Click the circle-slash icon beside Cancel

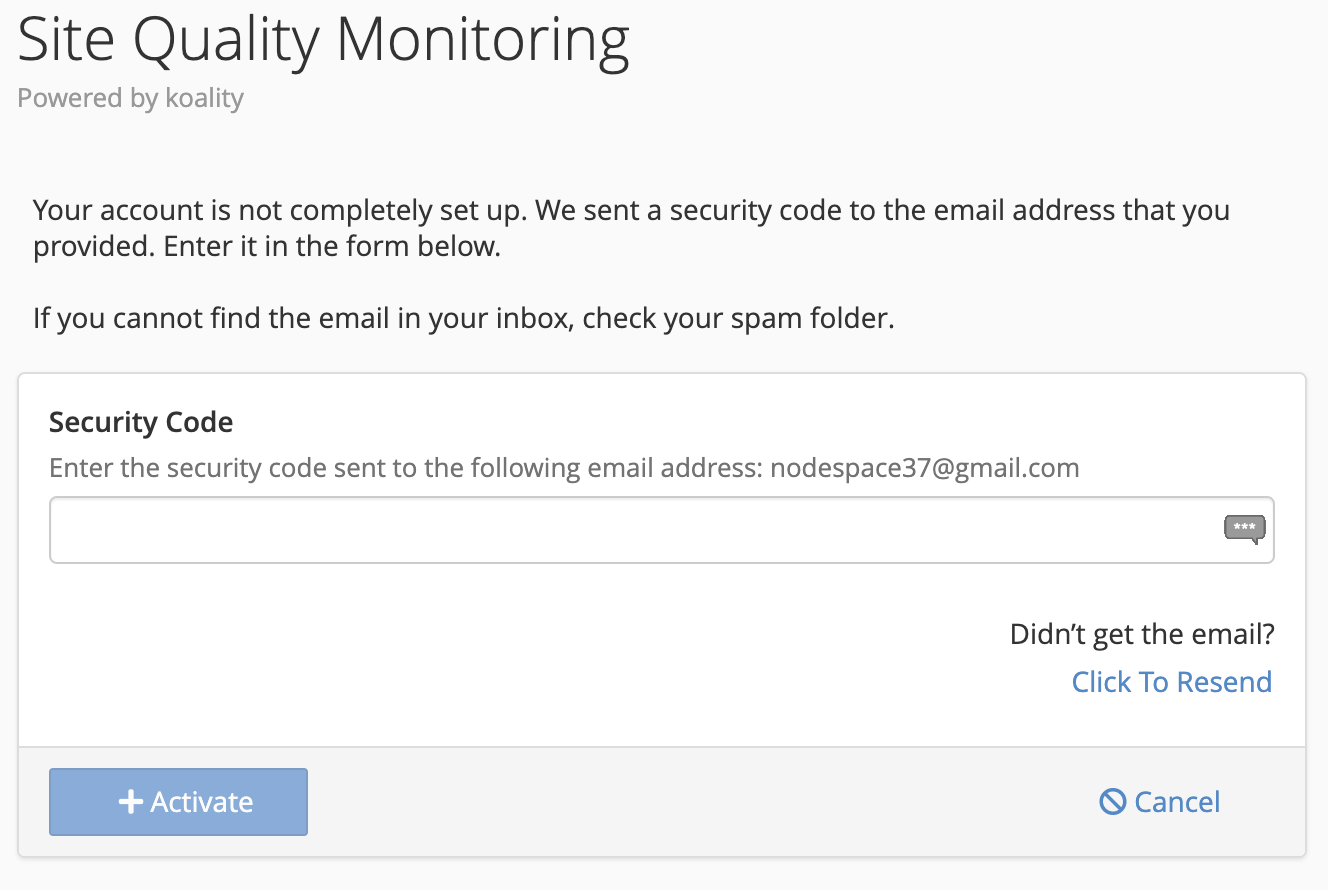[1112, 802]
